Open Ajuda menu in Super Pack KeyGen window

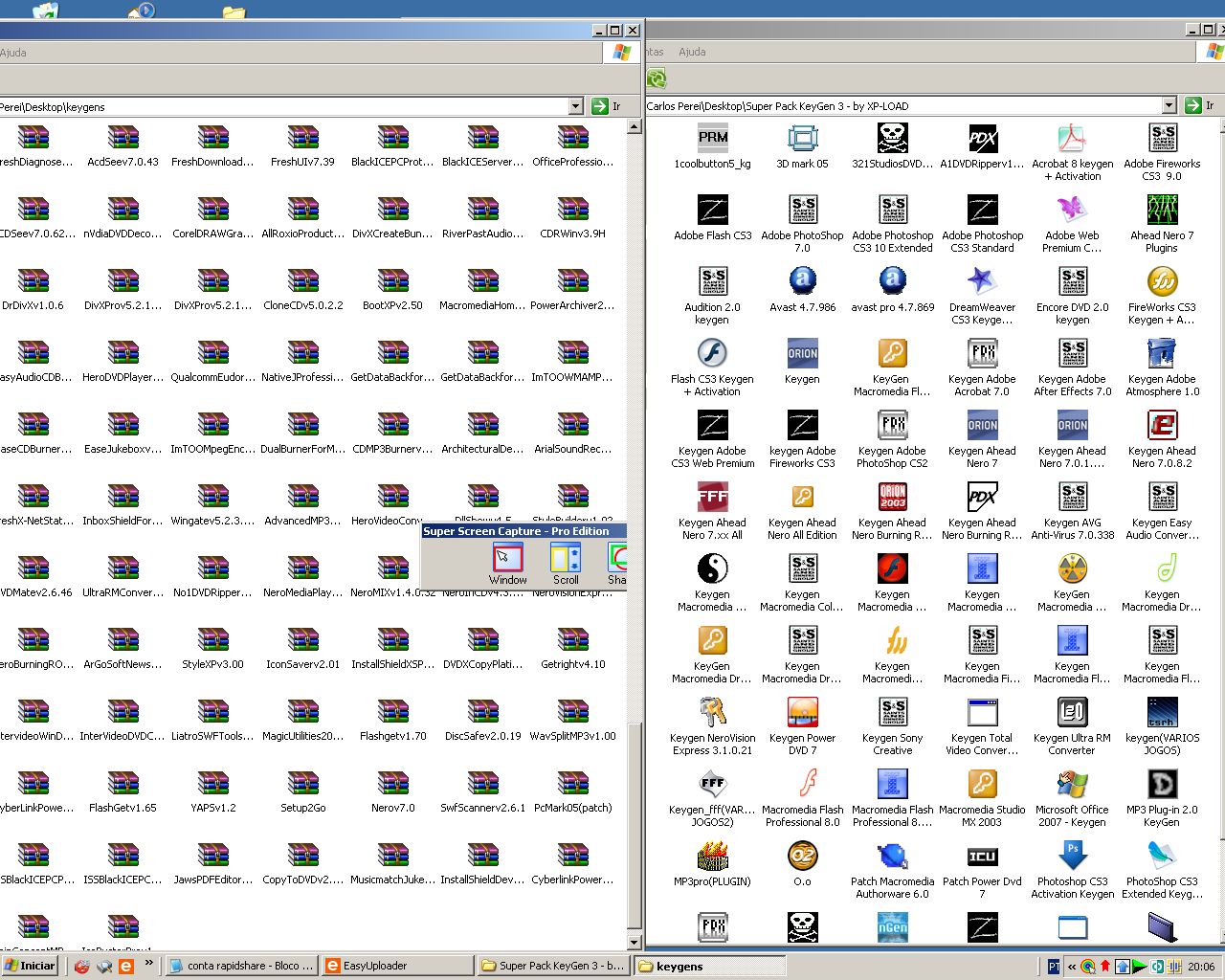(692, 52)
